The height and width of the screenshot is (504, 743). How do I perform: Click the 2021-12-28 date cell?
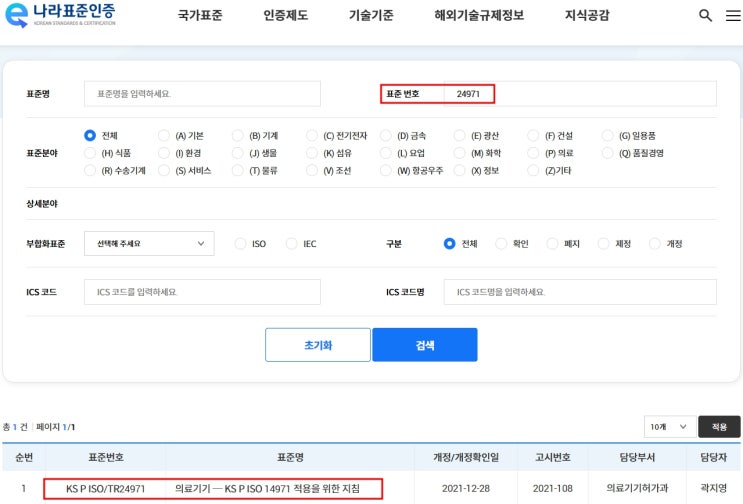point(466,488)
